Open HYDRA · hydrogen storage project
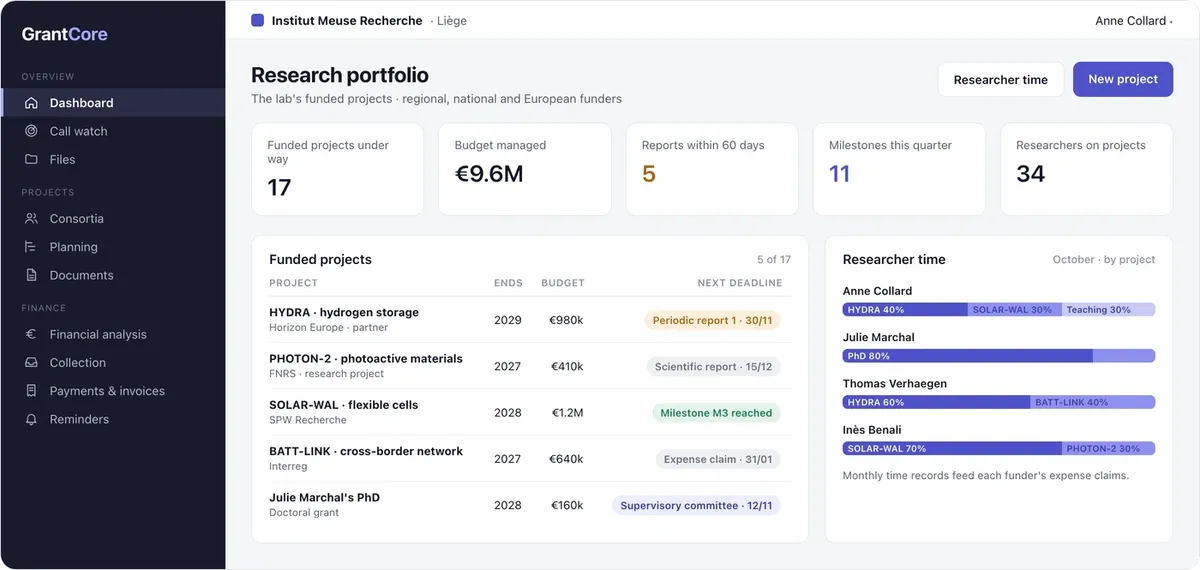The width and height of the screenshot is (1200, 570). coord(529,320)
